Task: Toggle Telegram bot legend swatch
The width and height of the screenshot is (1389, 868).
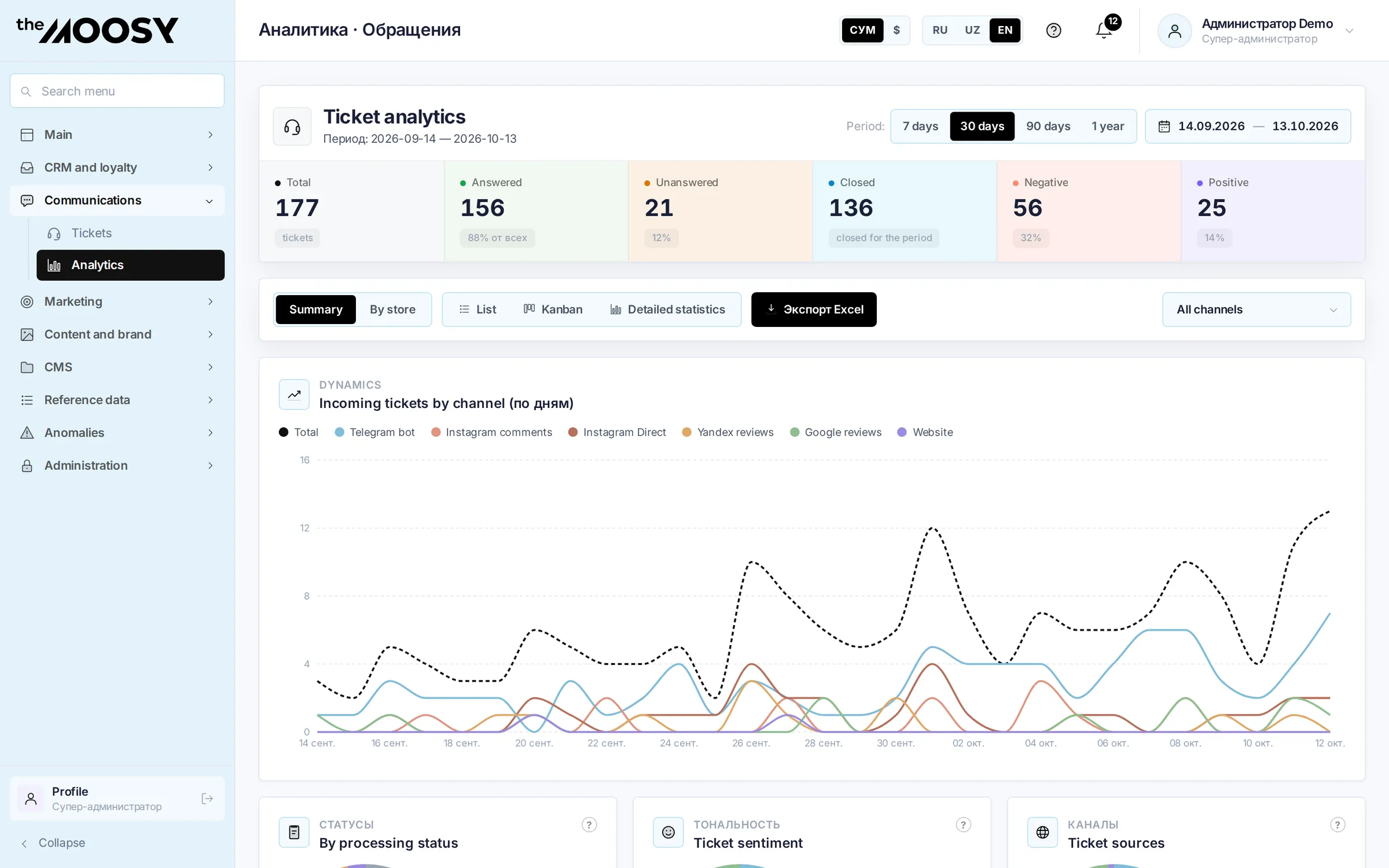Action: 340,432
